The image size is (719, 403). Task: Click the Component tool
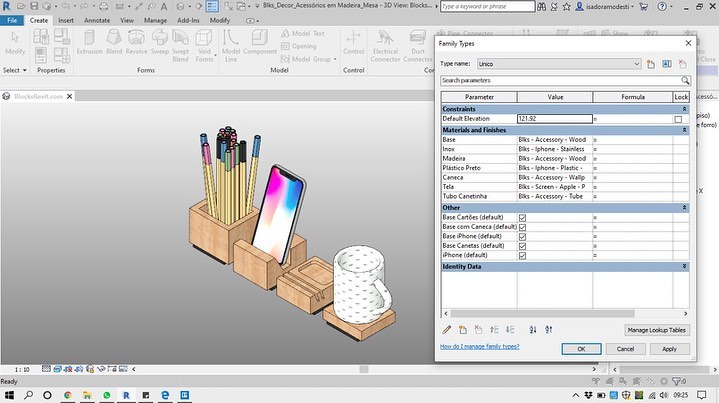(x=260, y=42)
